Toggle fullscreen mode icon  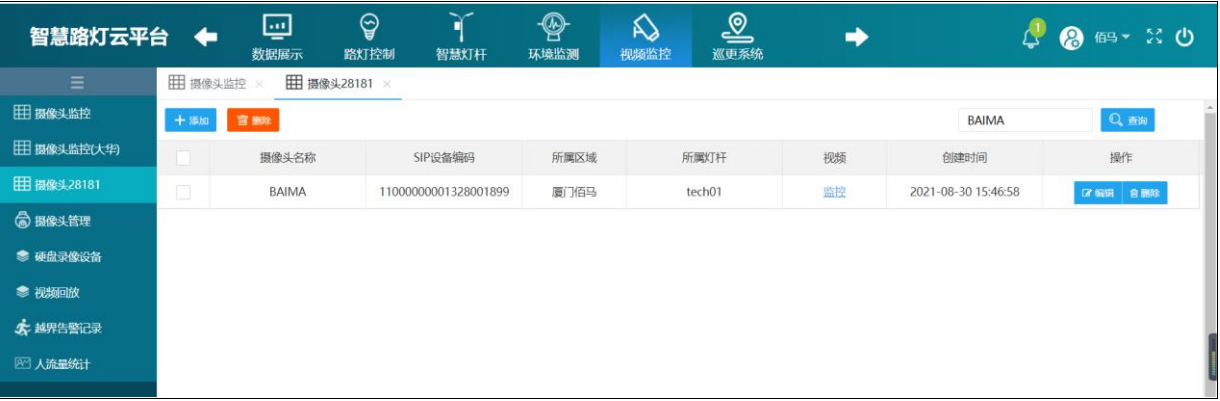click(x=1155, y=37)
